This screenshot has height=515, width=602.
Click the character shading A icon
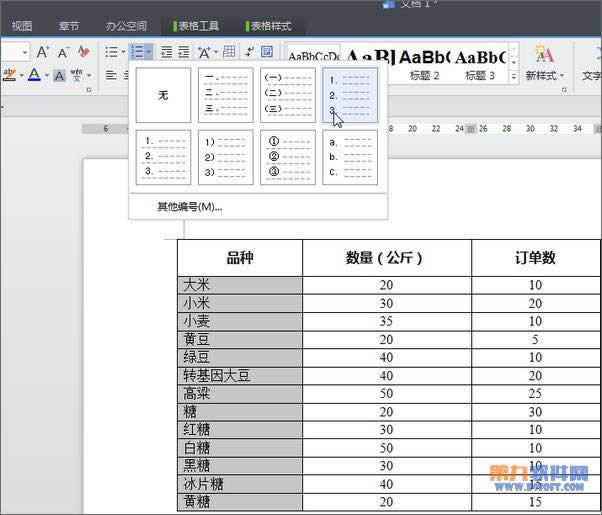(x=60, y=75)
